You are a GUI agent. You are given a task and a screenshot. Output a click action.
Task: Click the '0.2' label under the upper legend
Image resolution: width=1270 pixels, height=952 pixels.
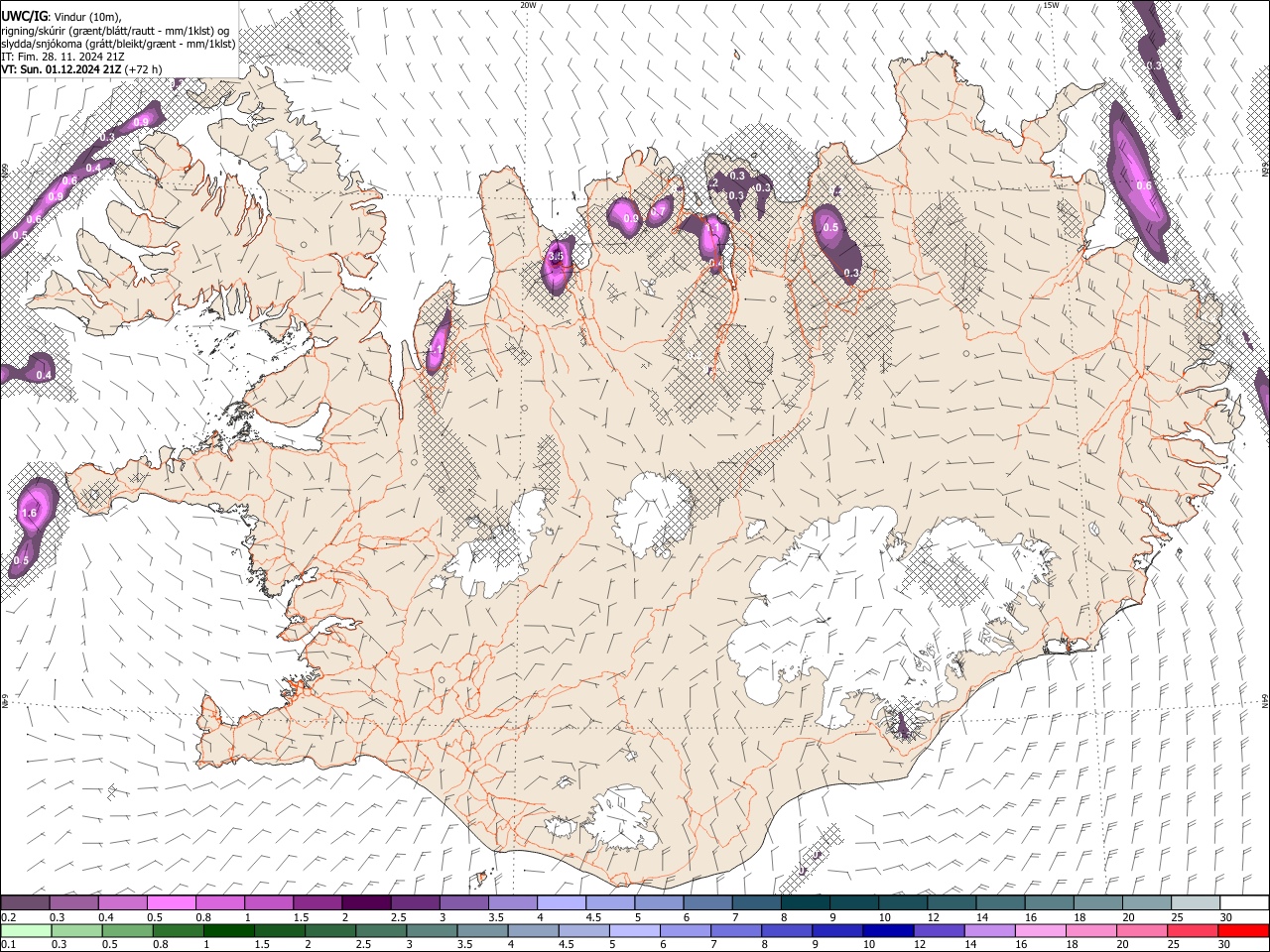click(8, 917)
